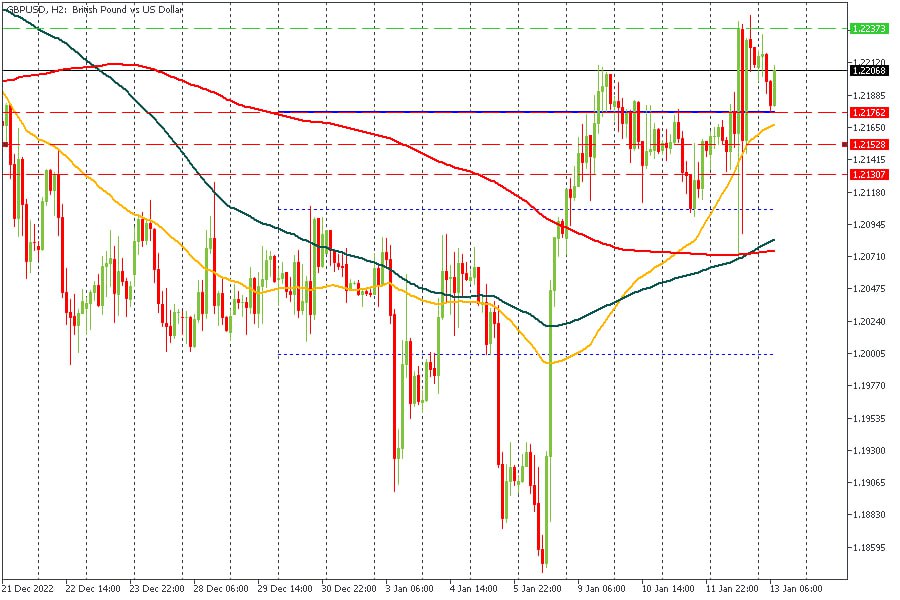Select the dark red square marker beside 1.21528
Viewport: 900px width, 600px height.
(845, 144)
